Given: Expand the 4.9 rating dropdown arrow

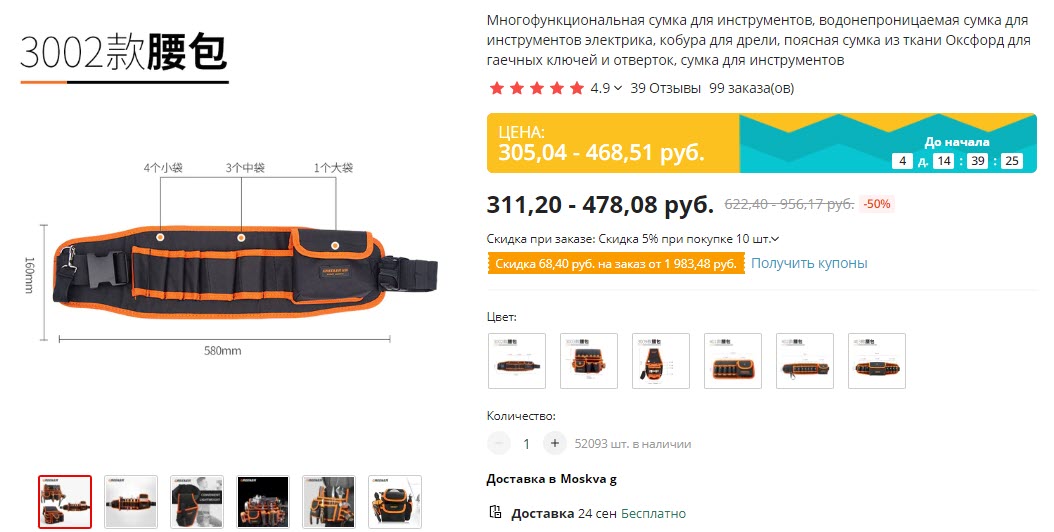Looking at the screenshot, I should pos(618,88).
